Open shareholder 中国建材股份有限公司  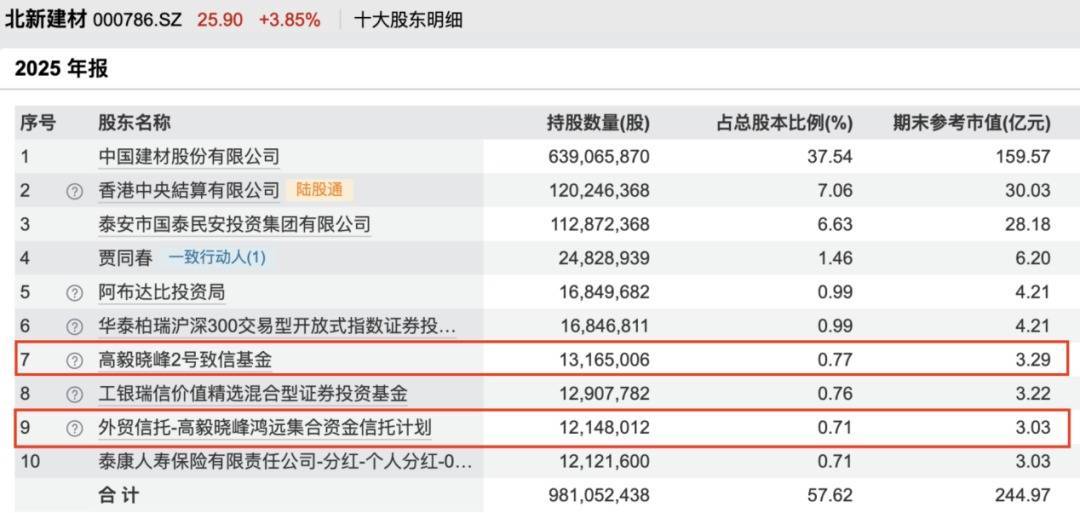click(189, 157)
